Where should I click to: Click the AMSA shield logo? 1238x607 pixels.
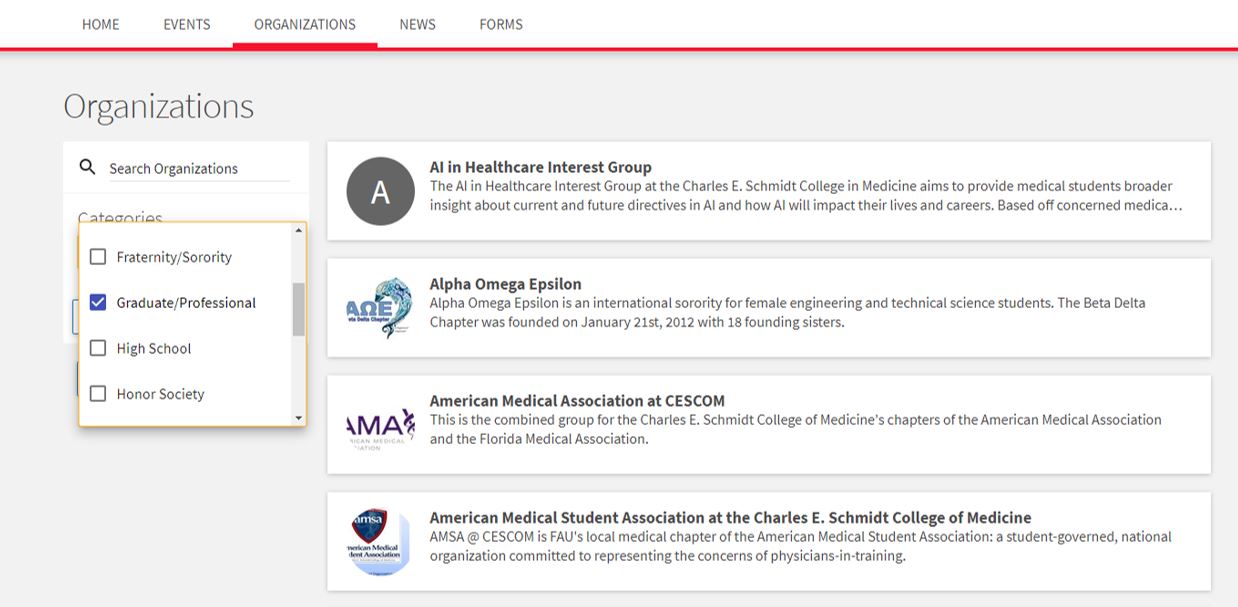(380, 542)
